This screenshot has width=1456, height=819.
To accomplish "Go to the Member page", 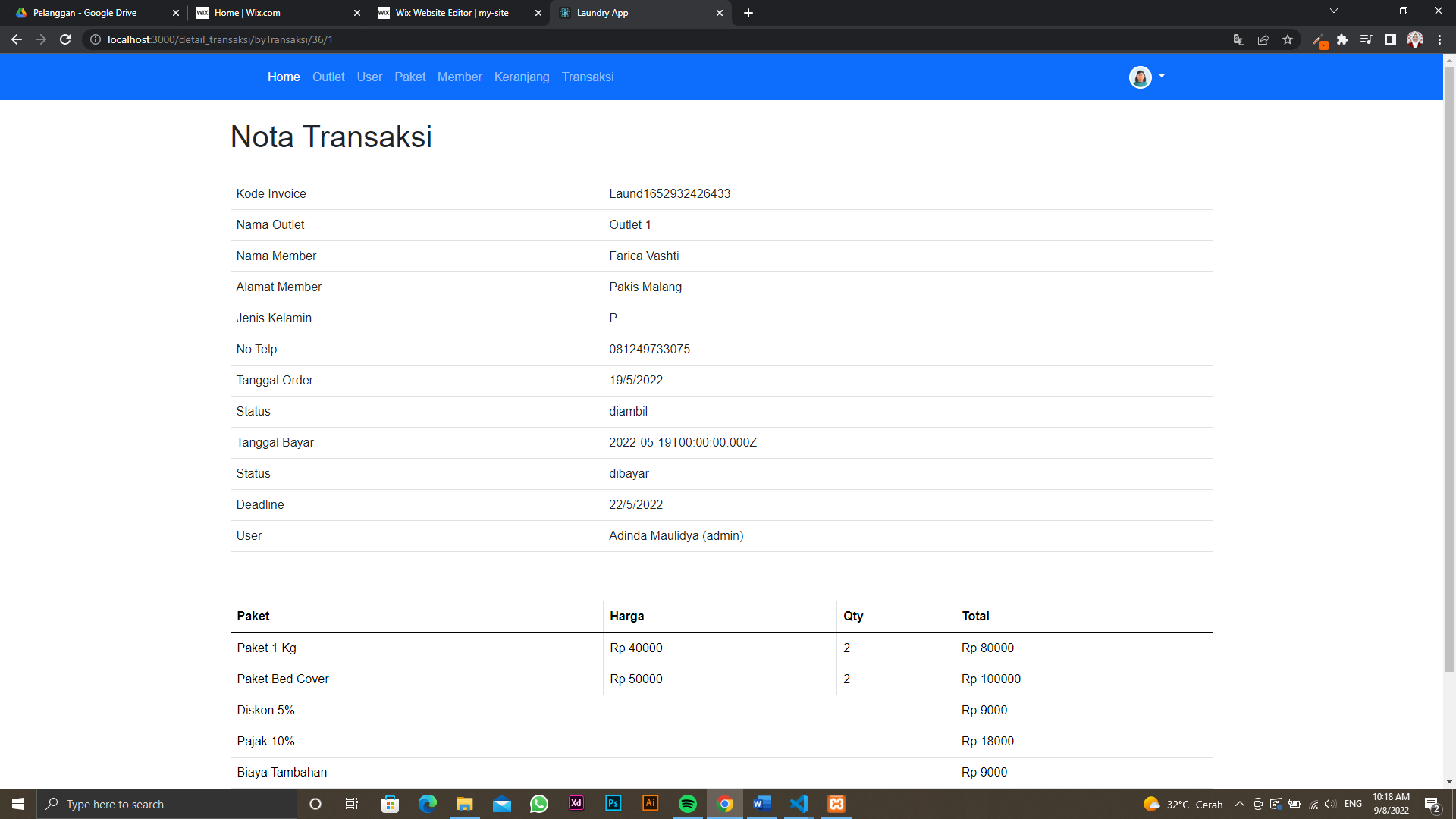I will tap(460, 77).
